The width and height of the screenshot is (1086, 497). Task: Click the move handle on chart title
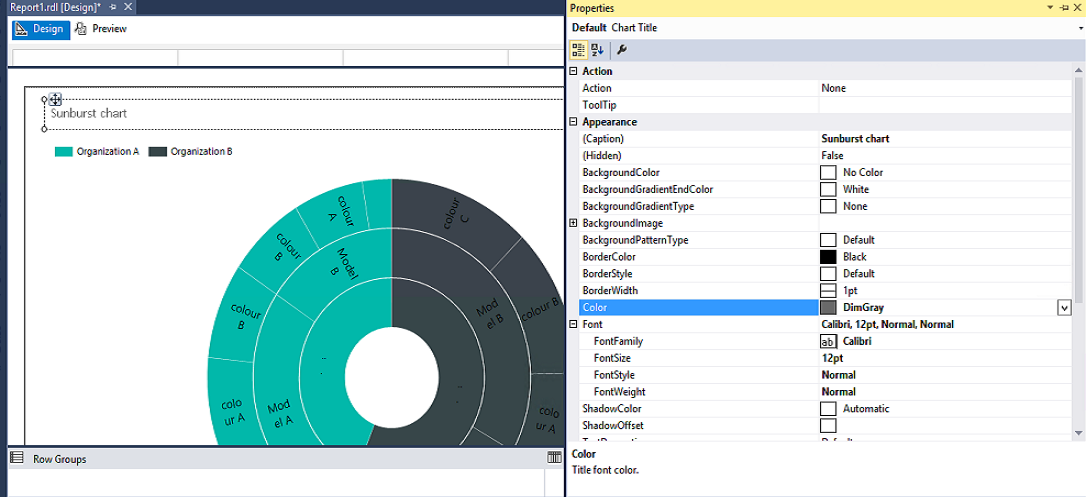pos(56,99)
